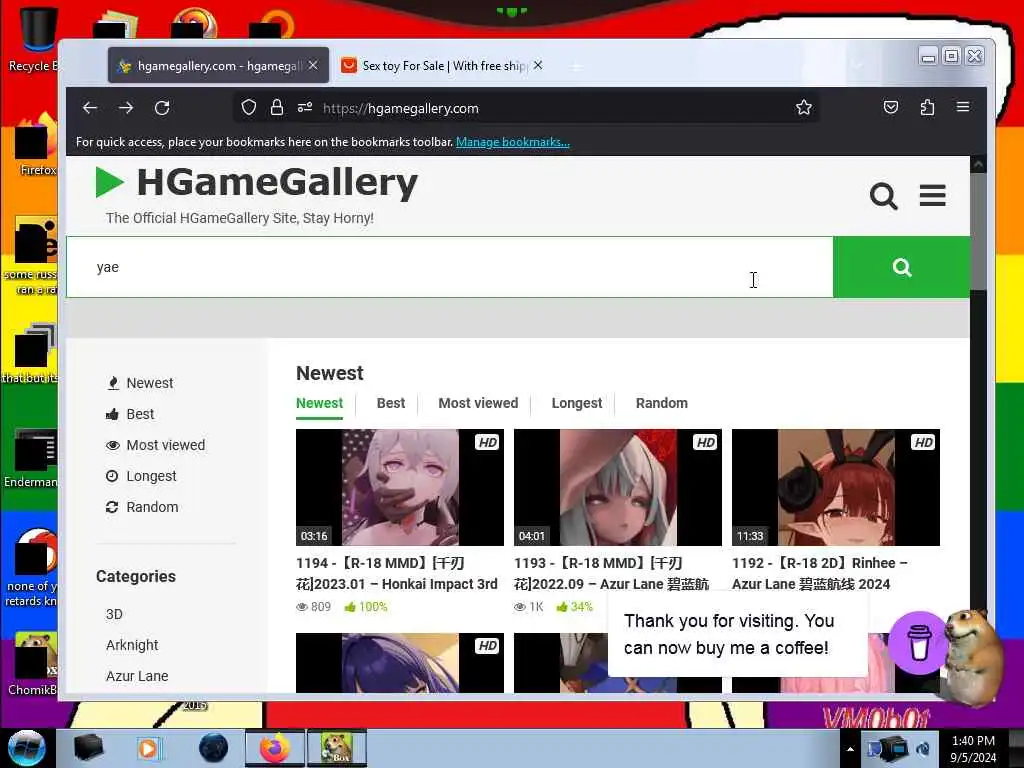Open the site permissions icon in address bar
The height and width of the screenshot is (768, 1024).
point(305,108)
